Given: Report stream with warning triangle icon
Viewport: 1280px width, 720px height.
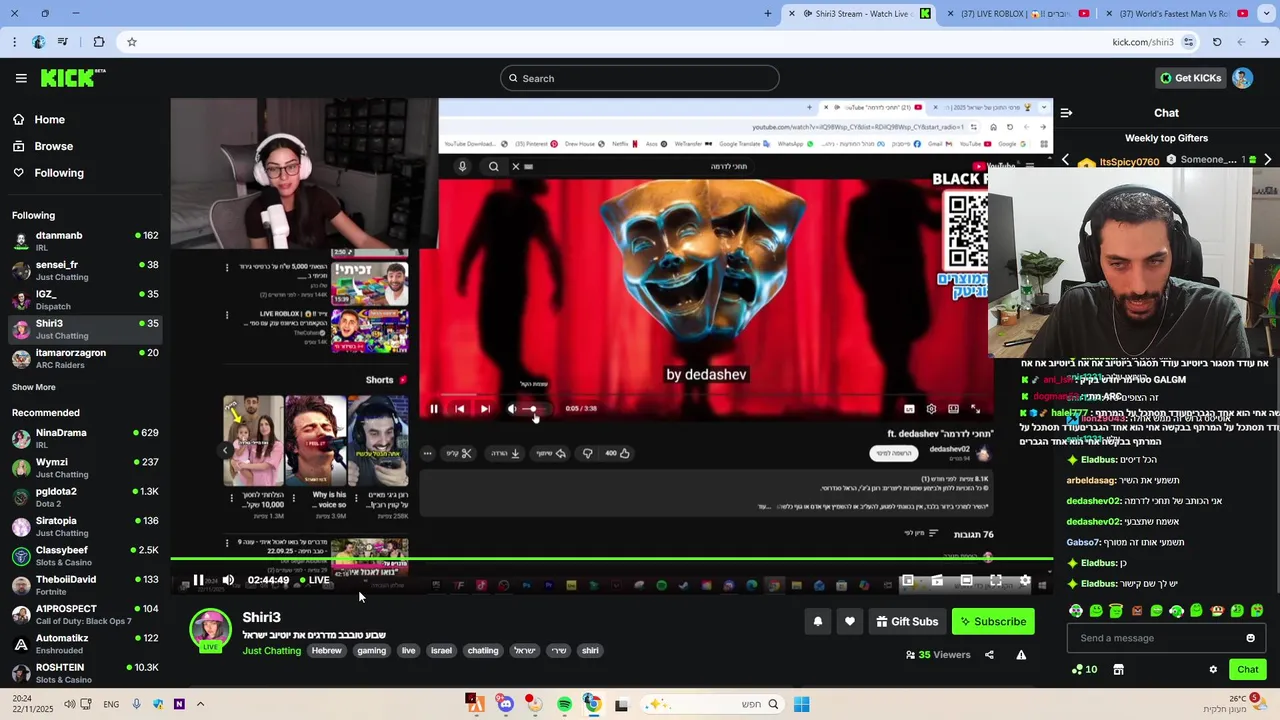Looking at the screenshot, I should click(1021, 655).
